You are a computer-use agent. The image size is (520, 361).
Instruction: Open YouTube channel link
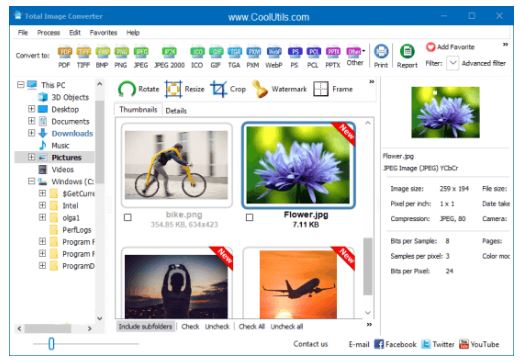click(479, 344)
